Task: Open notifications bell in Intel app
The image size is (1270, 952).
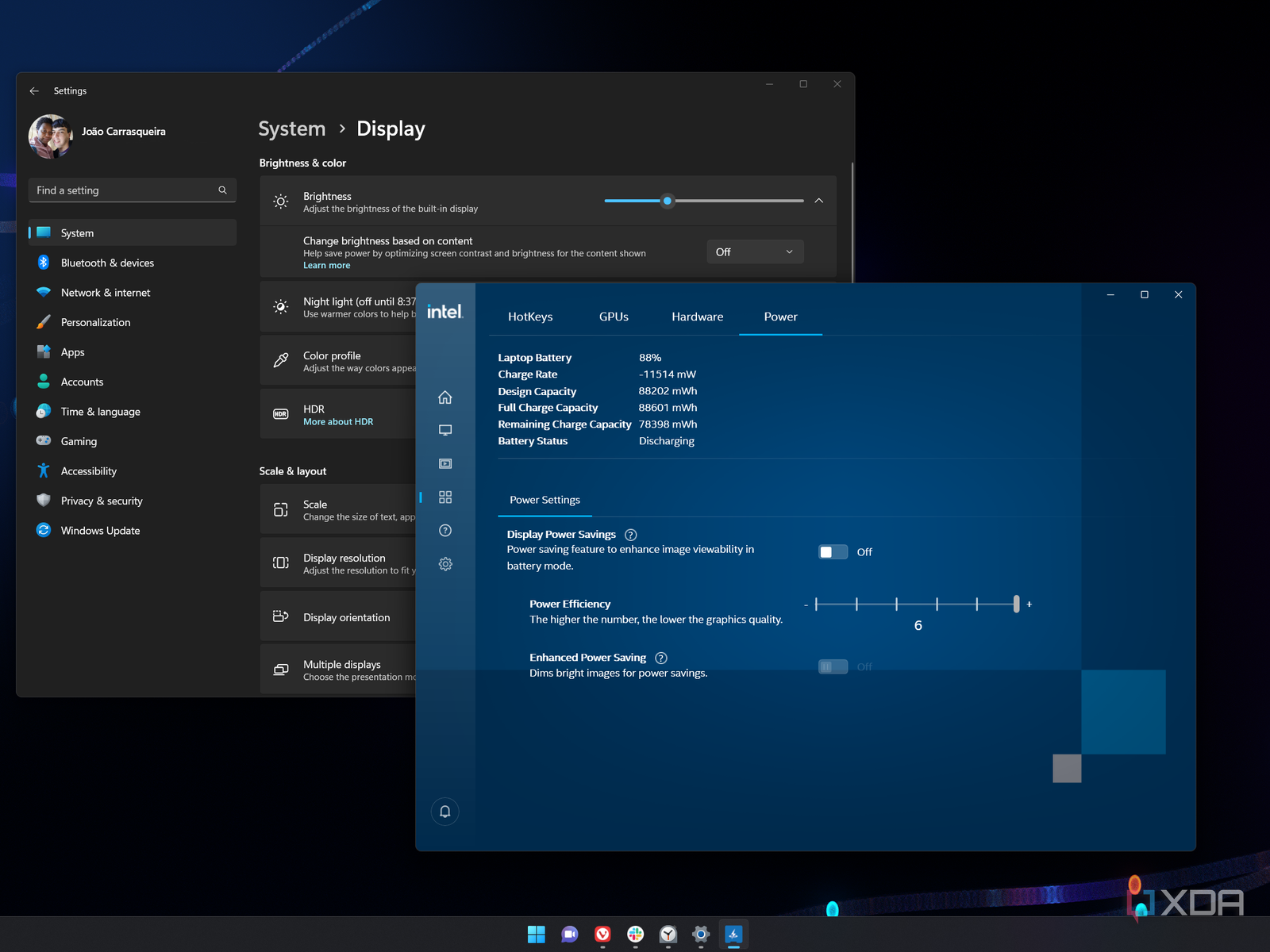Action: (445, 812)
